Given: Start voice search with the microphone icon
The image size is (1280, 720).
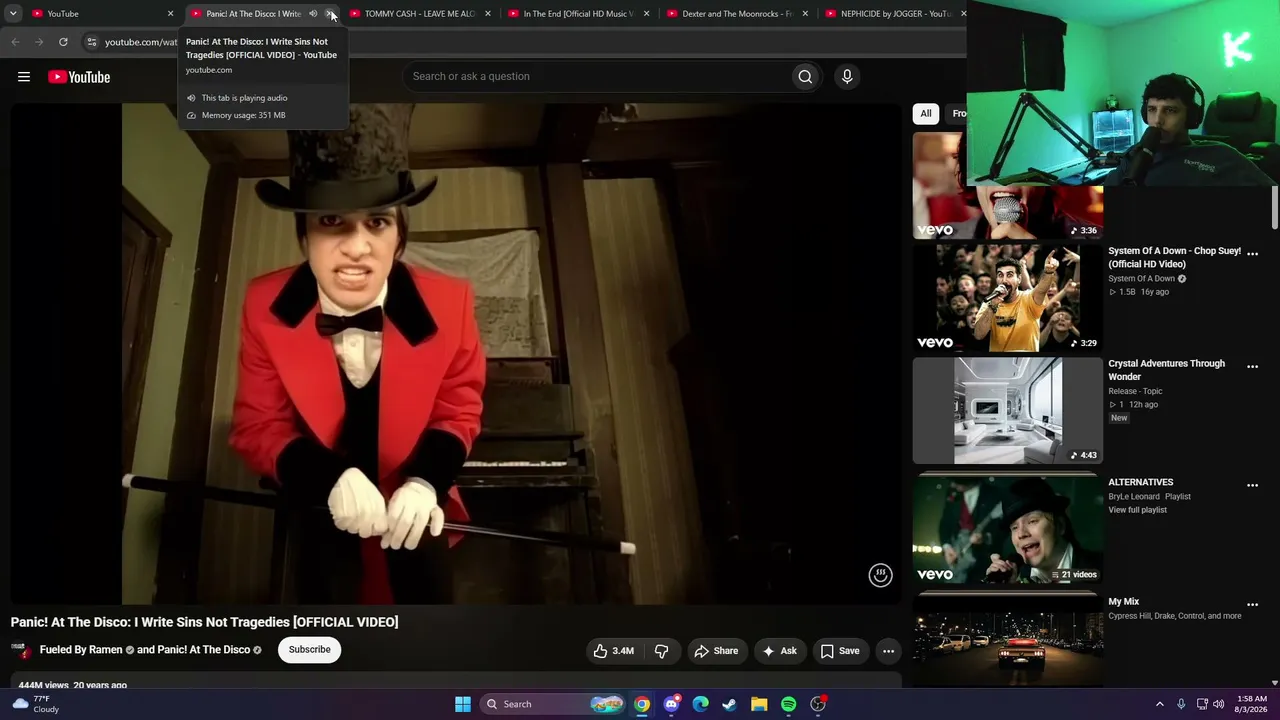Looking at the screenshot, I should click(x=847, y=77).
